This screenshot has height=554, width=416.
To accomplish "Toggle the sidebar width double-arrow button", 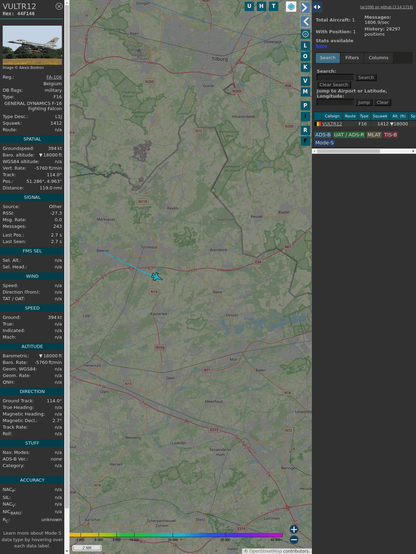I will click(x=317, y=7).
